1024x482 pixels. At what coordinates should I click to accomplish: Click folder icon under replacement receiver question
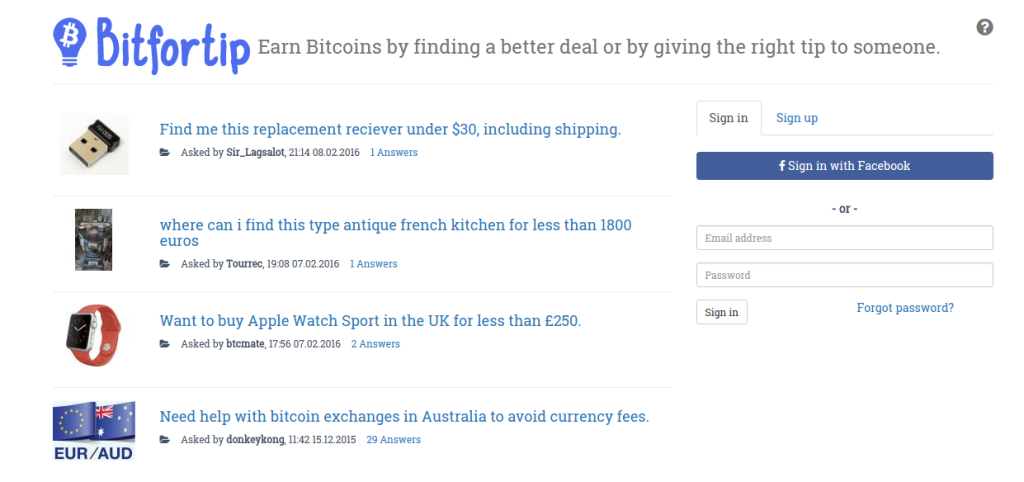click(x=165, y=152)
